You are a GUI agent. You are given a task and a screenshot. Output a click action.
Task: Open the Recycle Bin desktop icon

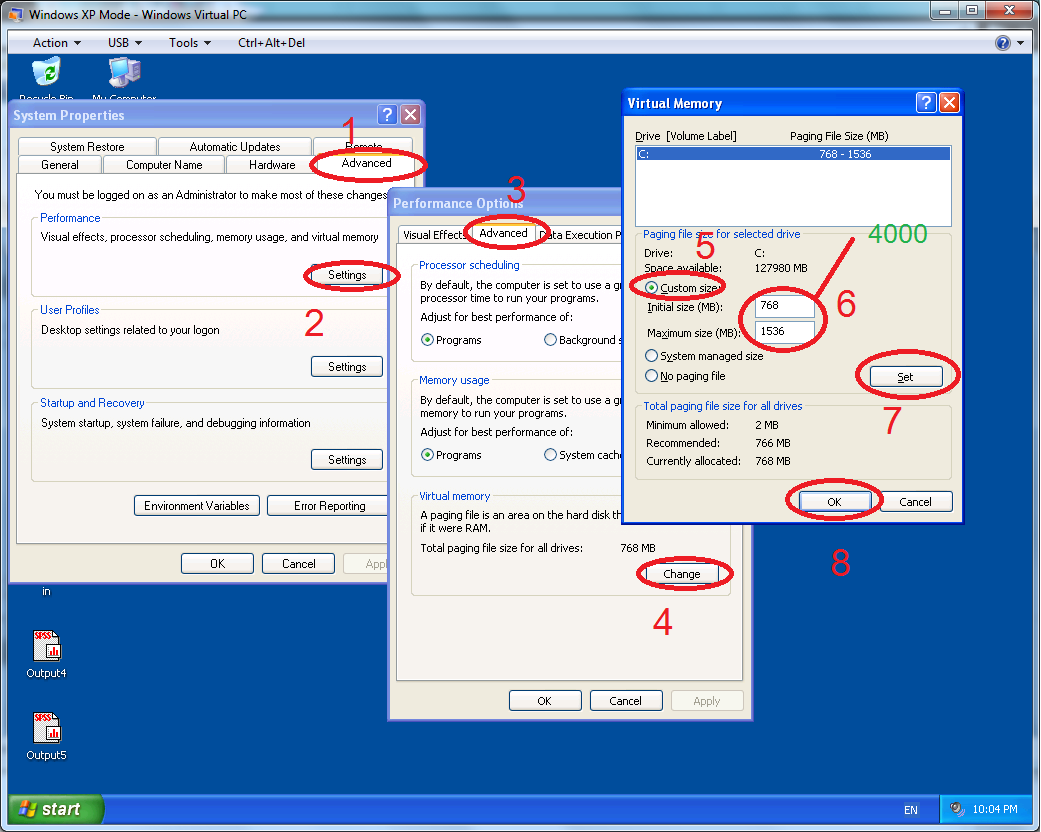pos(46,72)
